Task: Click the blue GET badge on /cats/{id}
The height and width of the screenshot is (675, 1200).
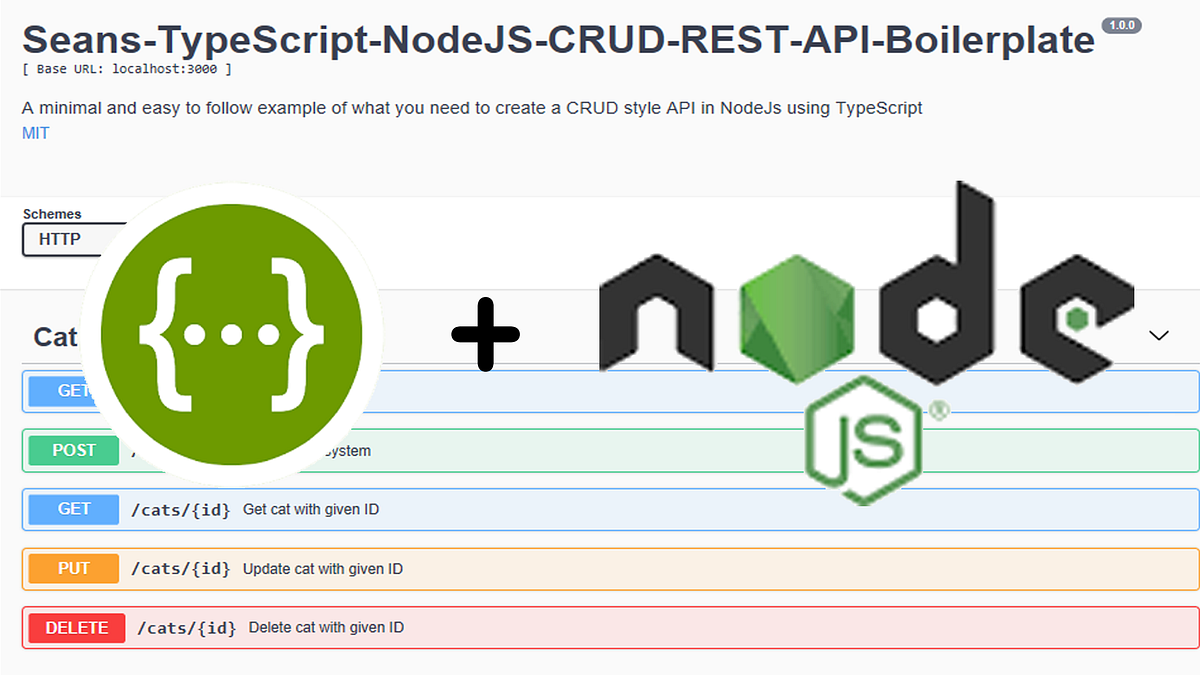Action: [72, 509]
